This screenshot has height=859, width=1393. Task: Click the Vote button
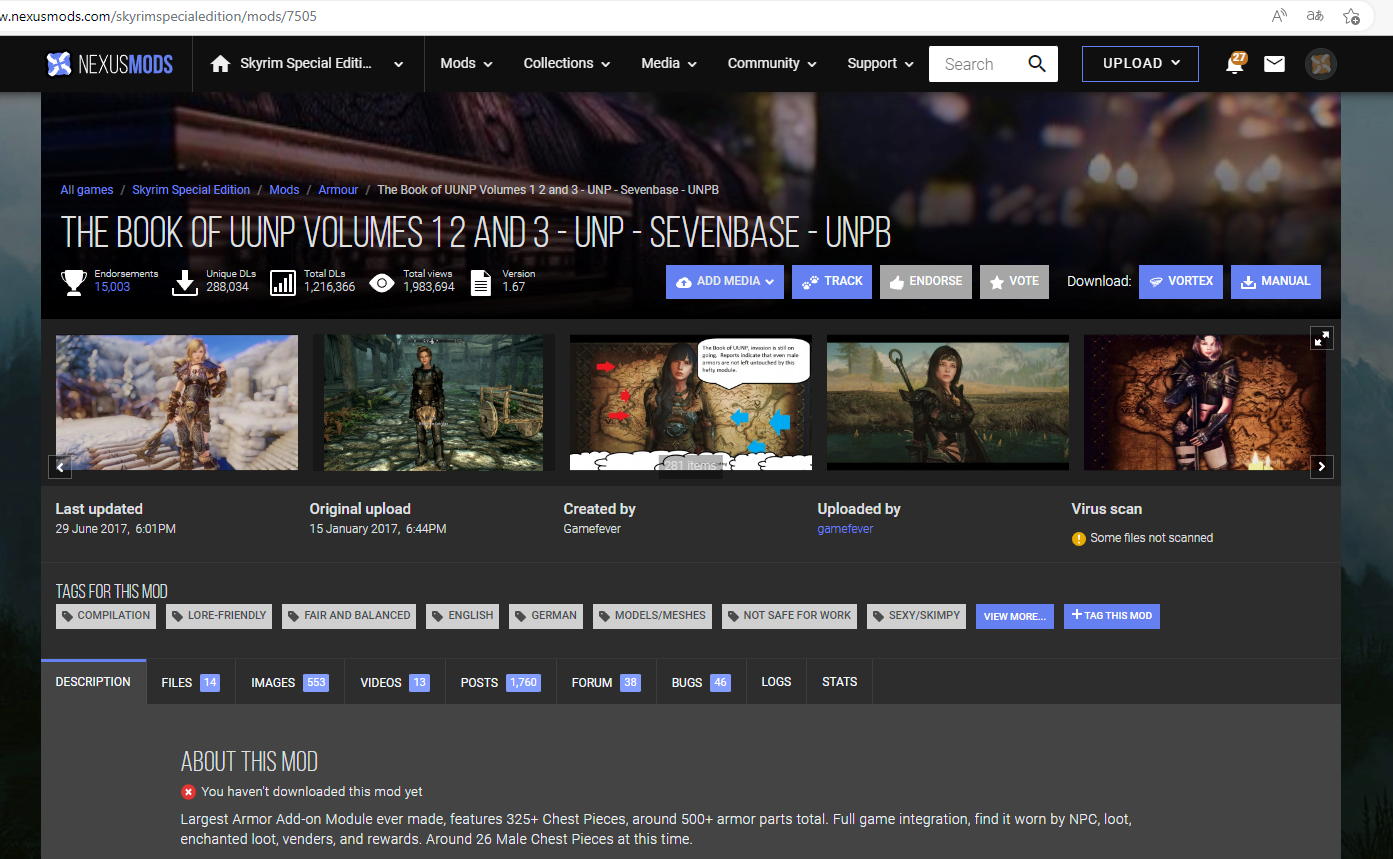pyautogui.click(x=1014, y=282)
